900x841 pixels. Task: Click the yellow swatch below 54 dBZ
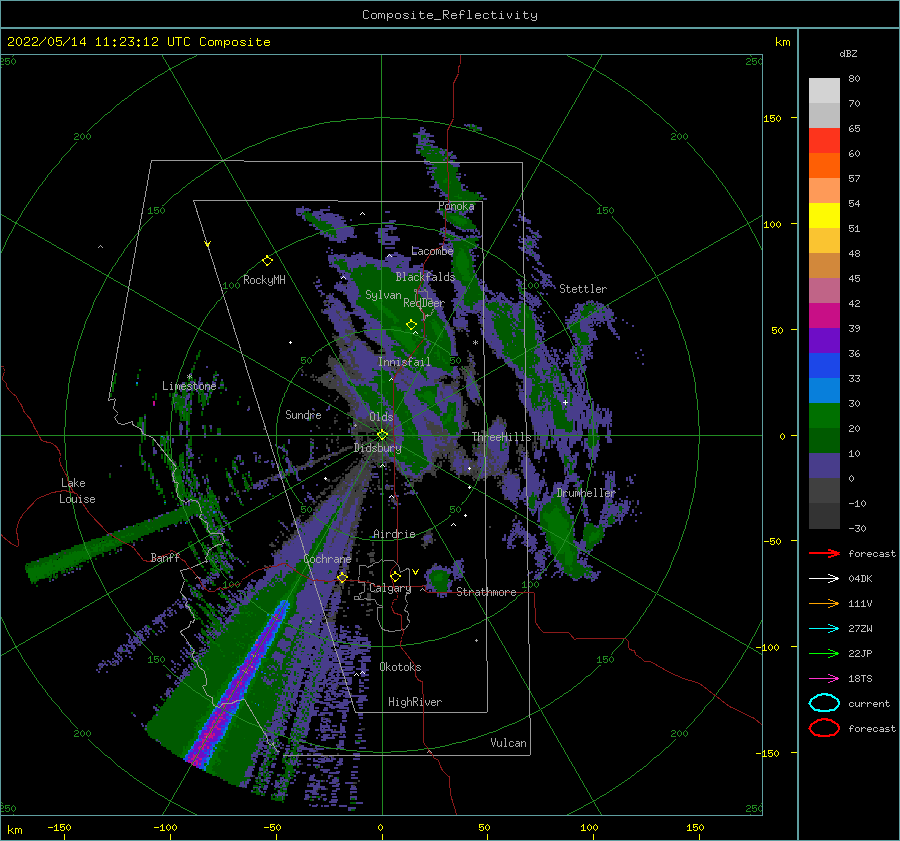pyautogui.click(x=824, y=216)
